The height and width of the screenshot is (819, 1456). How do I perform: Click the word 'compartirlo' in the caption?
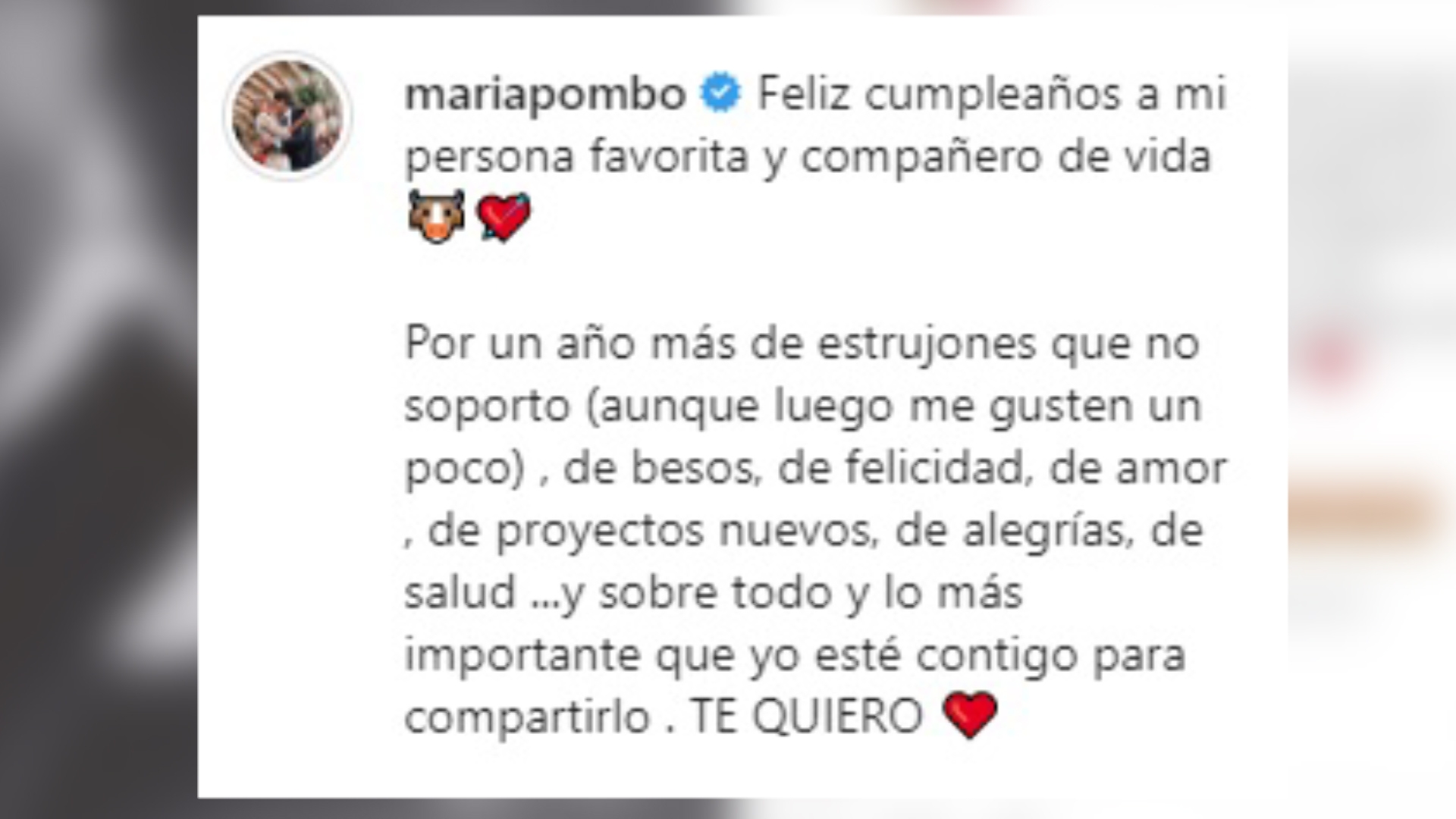tap(528, 717)
